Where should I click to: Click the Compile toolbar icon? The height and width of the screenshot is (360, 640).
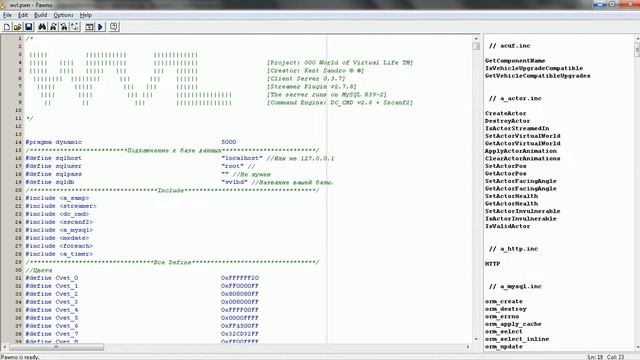(x=89, y=27)
